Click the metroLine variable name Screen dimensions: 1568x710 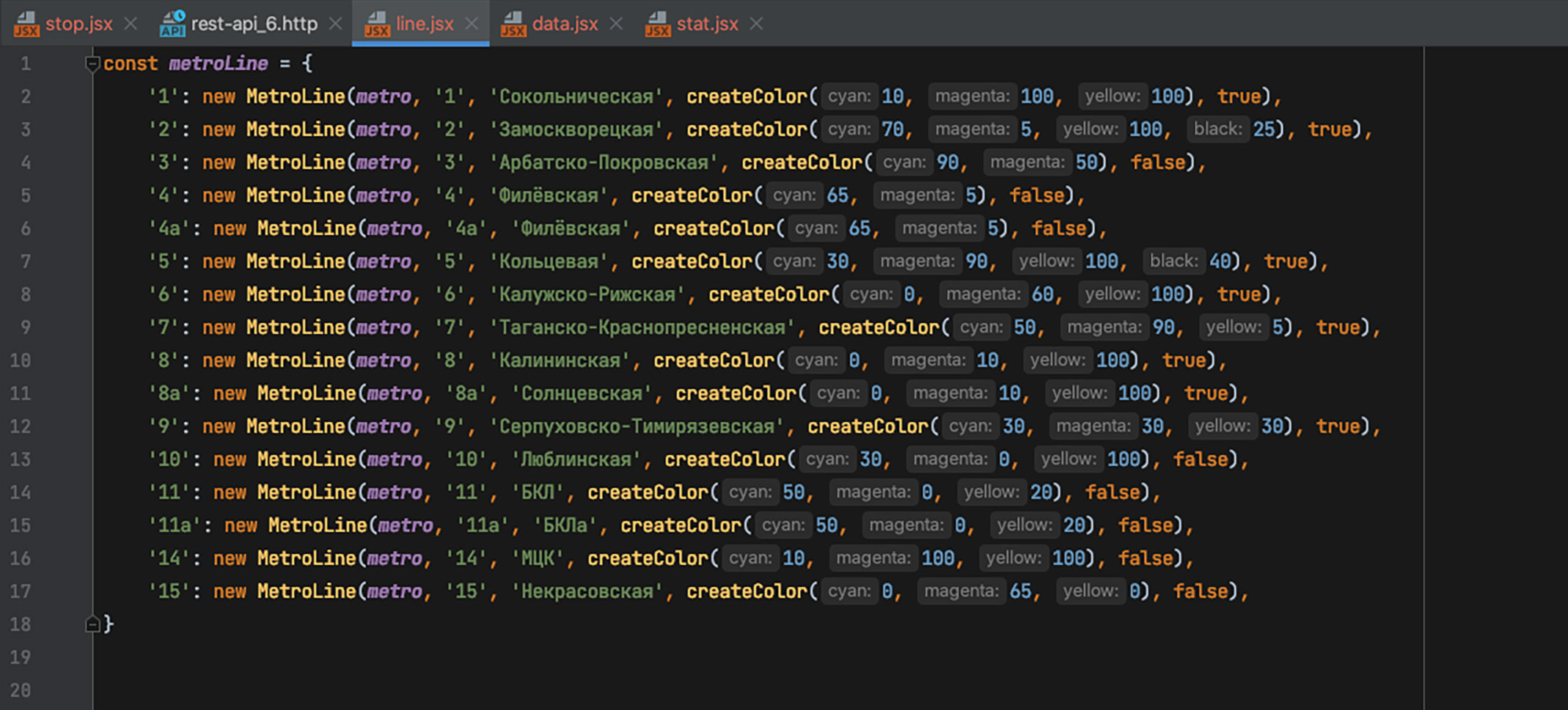point(218,64)
